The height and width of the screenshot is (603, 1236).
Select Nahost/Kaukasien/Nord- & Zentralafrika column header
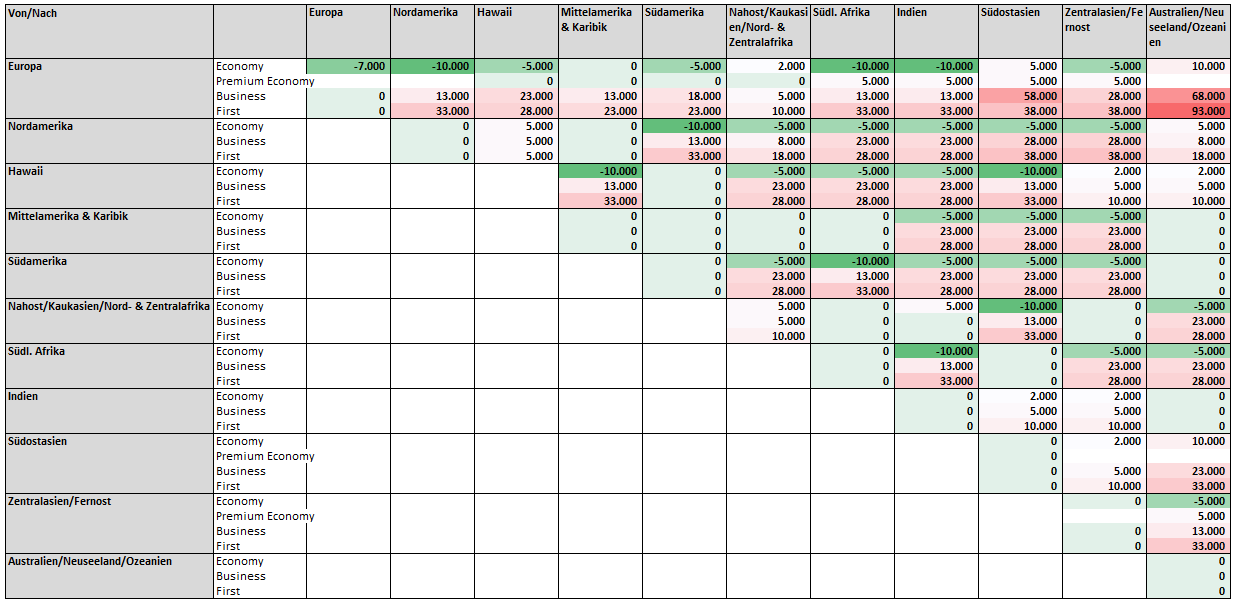click(768, 31)
